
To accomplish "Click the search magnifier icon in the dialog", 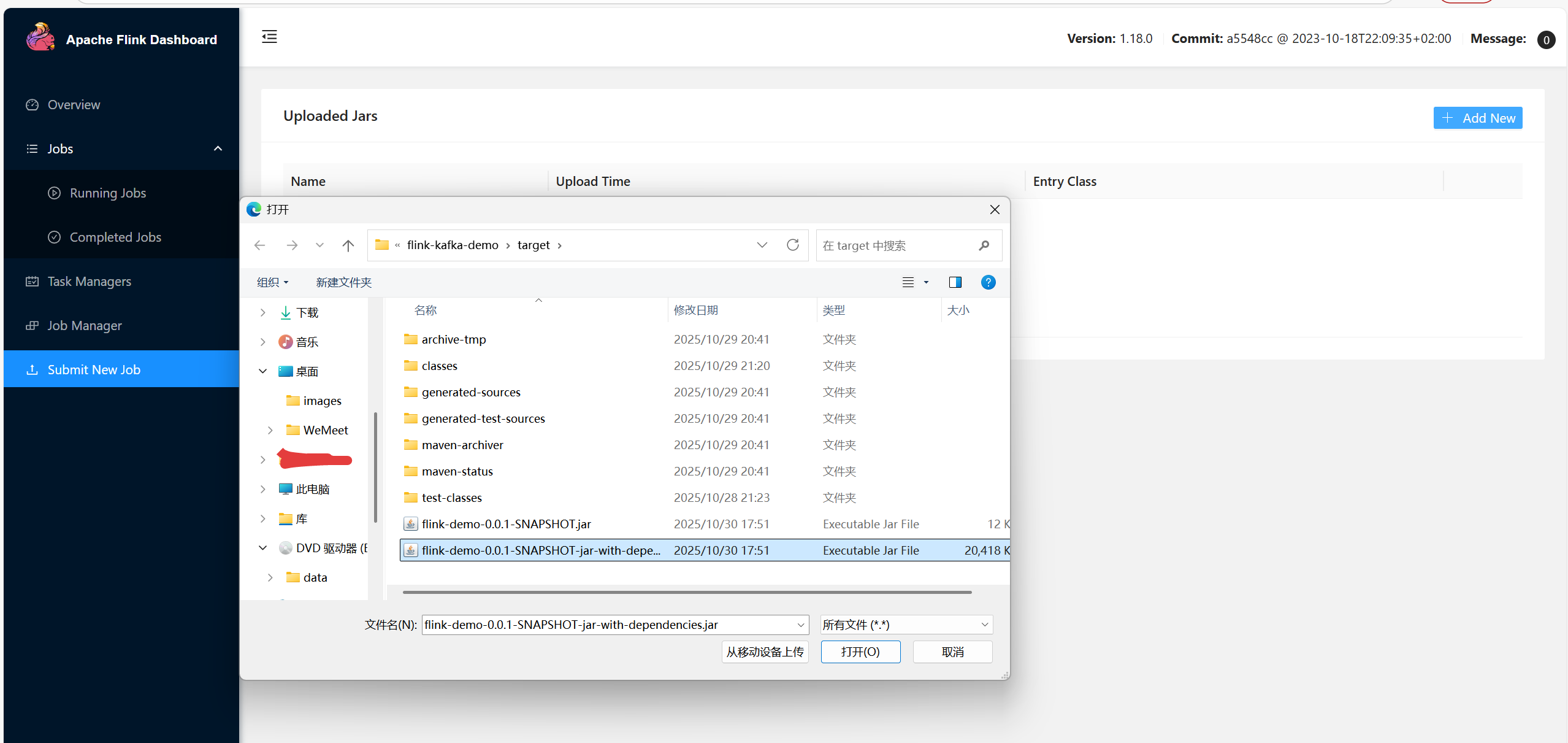I will 984,245.
